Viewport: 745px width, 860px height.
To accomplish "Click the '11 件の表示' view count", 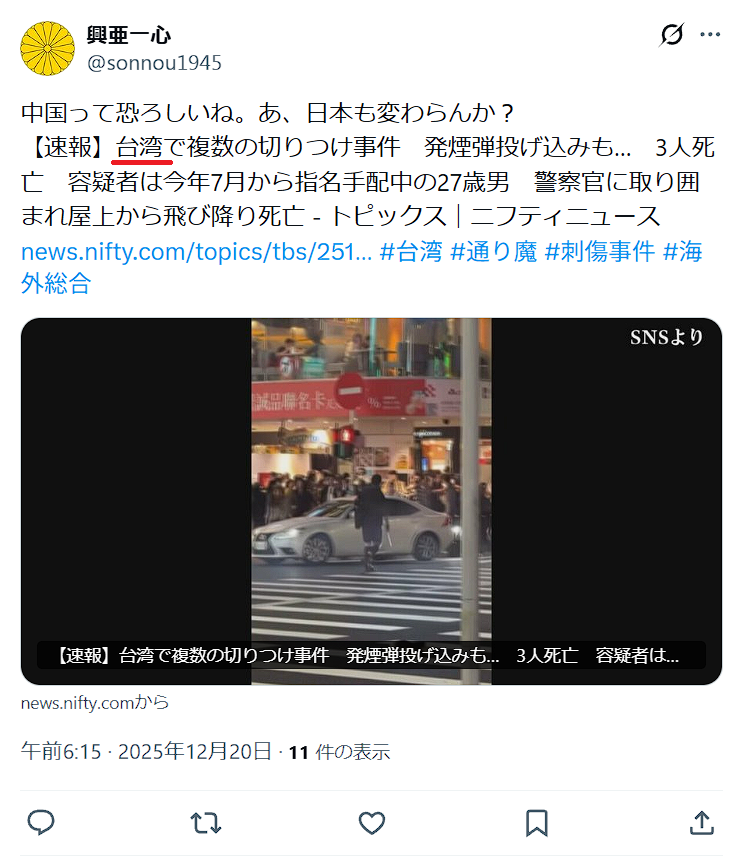I will (x=340, y=752).
